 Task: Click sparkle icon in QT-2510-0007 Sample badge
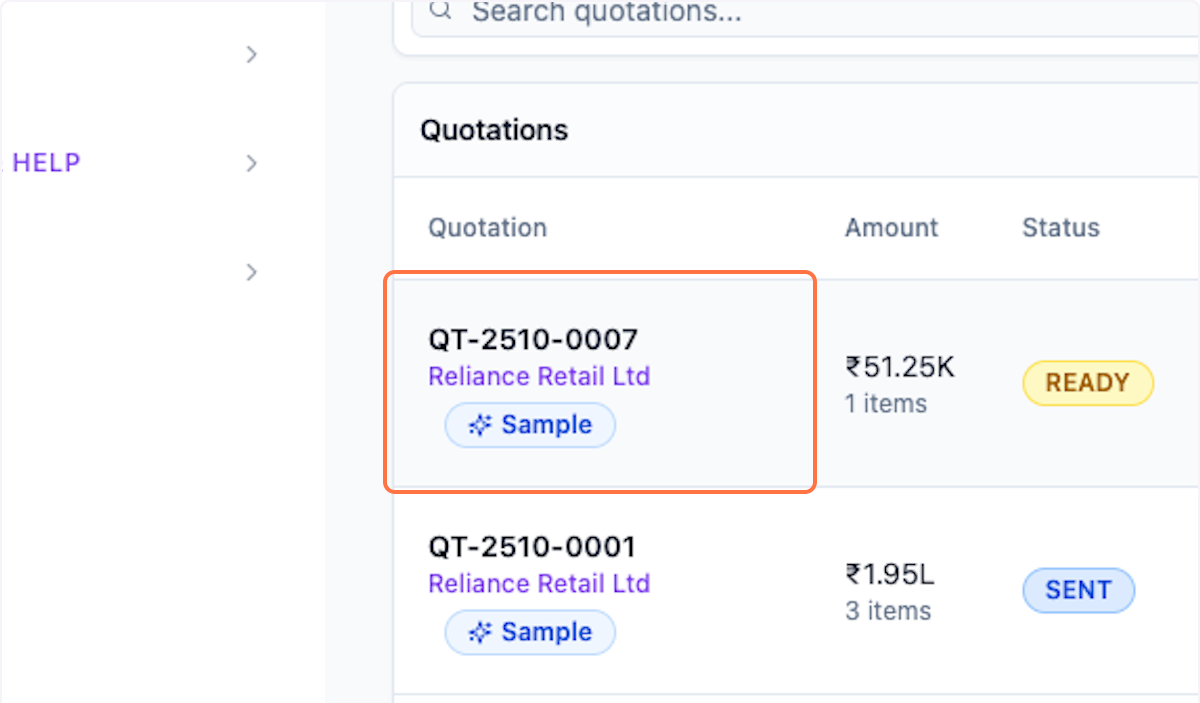[481, 426]
